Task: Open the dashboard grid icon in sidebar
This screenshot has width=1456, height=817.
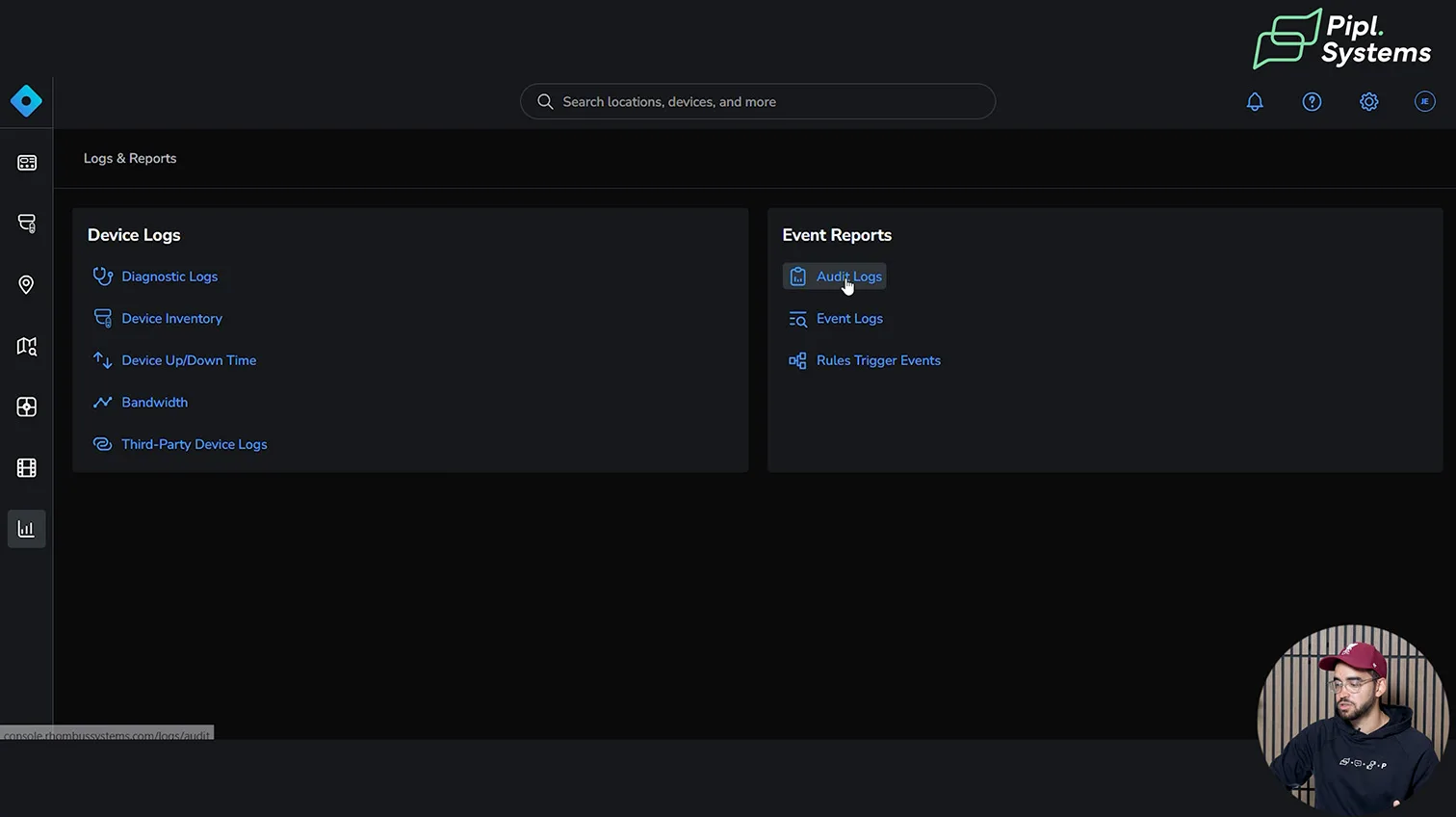Action: click(x=27, y=163)
